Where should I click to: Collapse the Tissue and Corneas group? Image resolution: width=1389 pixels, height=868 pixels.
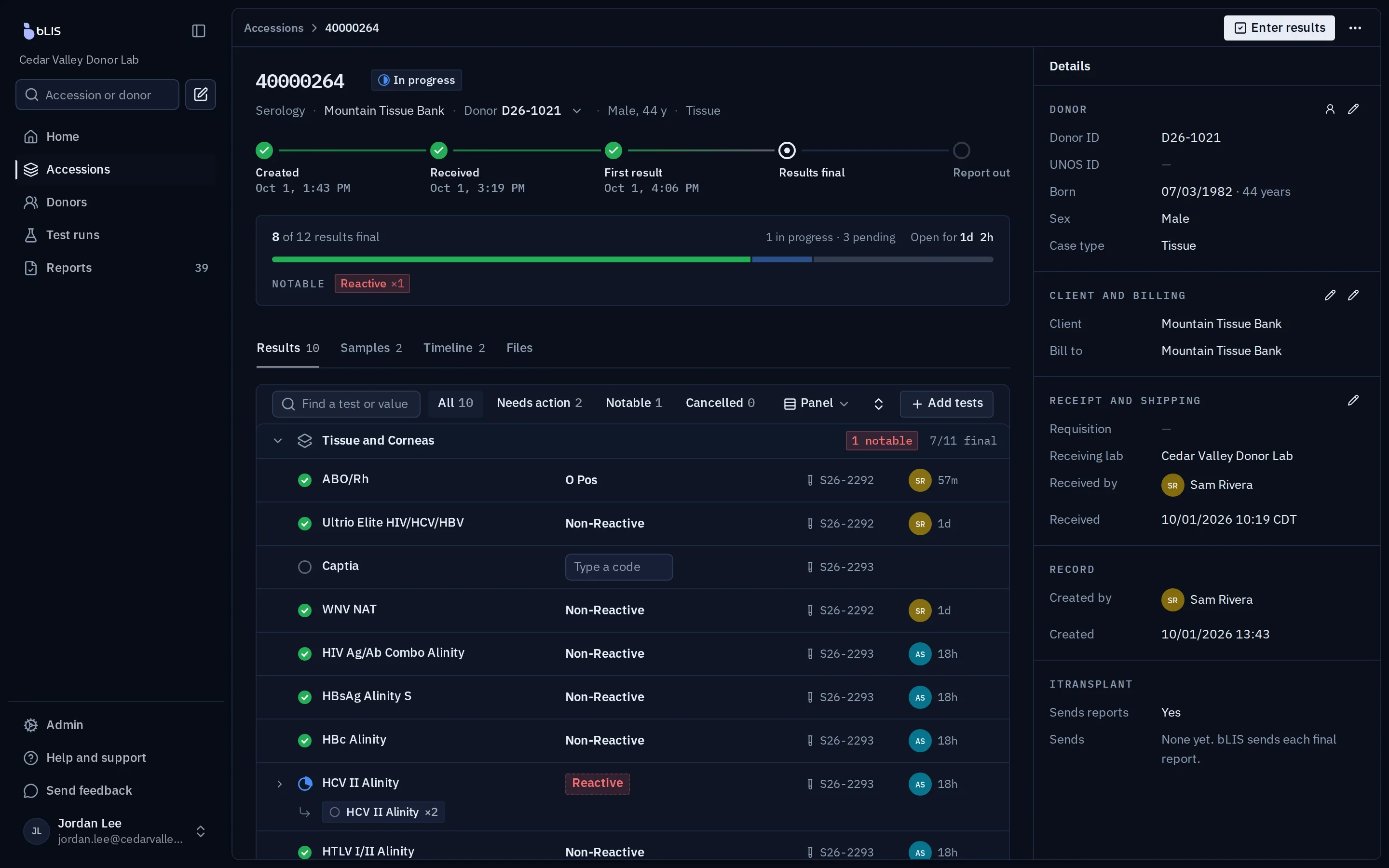(278, 440)
